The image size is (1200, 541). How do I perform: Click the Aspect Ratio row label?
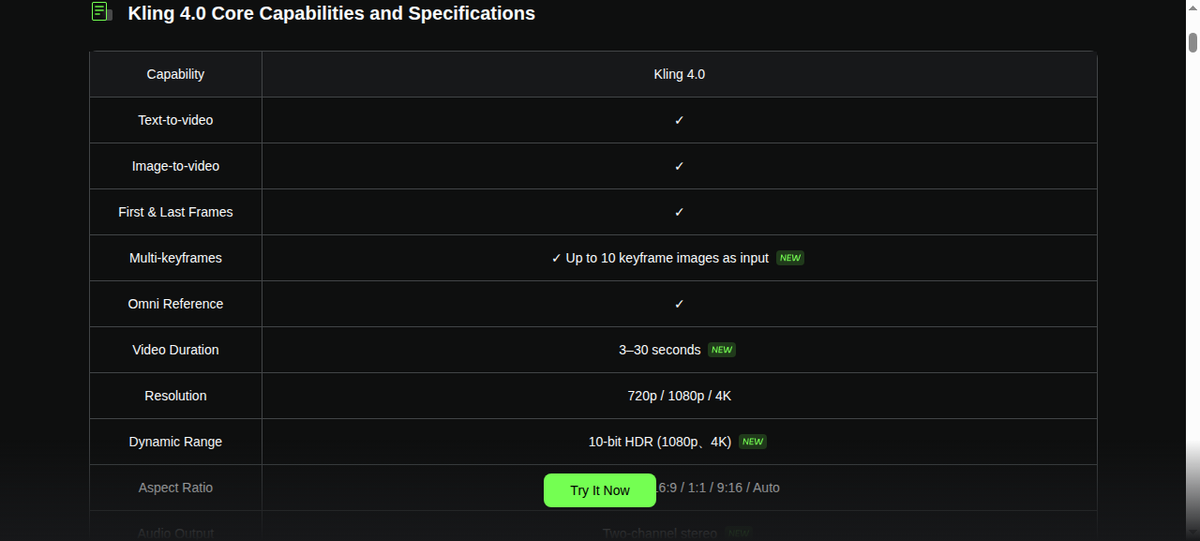pyautogui.click(x=175, y=488)
